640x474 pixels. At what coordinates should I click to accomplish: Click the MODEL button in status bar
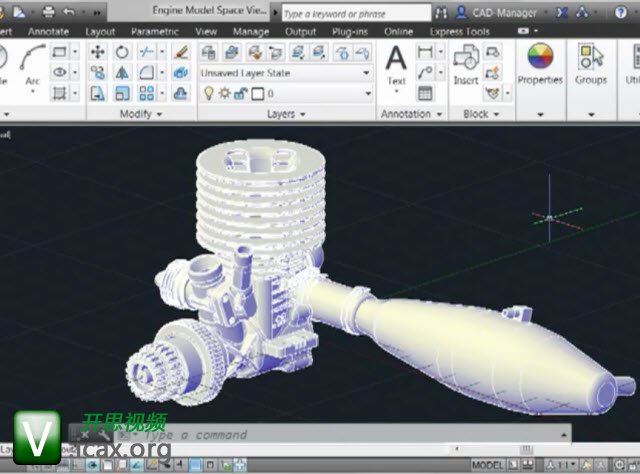(487, 465)
